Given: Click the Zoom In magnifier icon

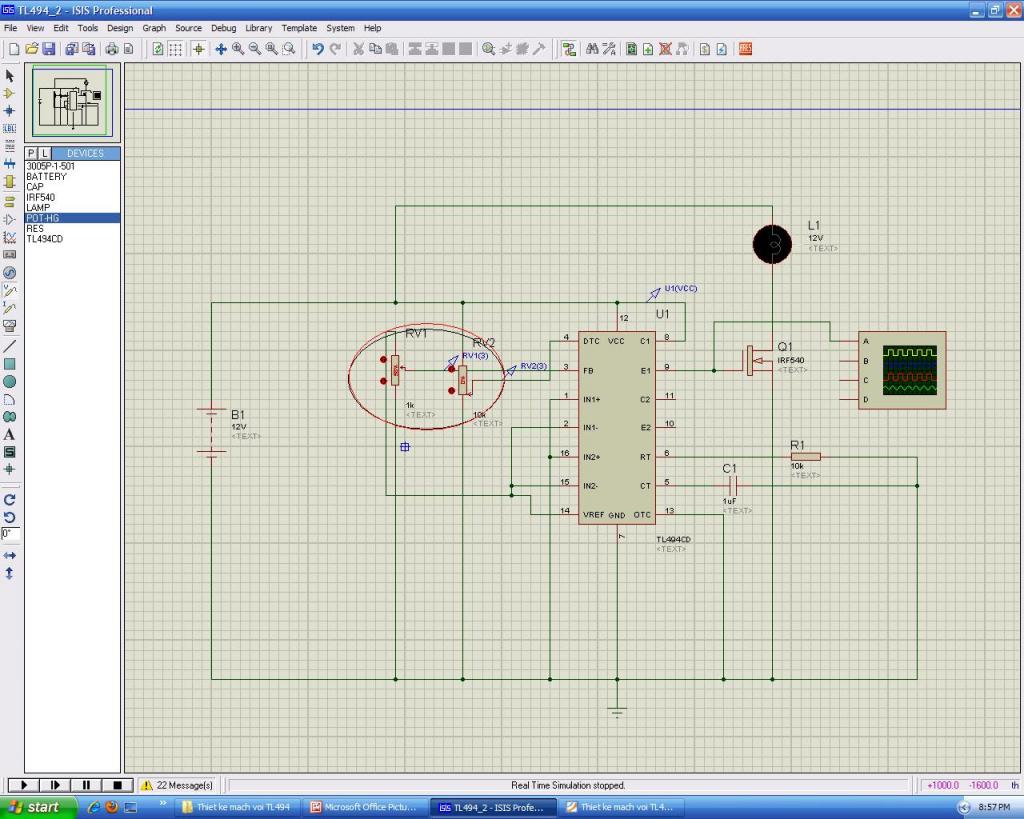Looking at the screenshot, I should pos(238,49).
